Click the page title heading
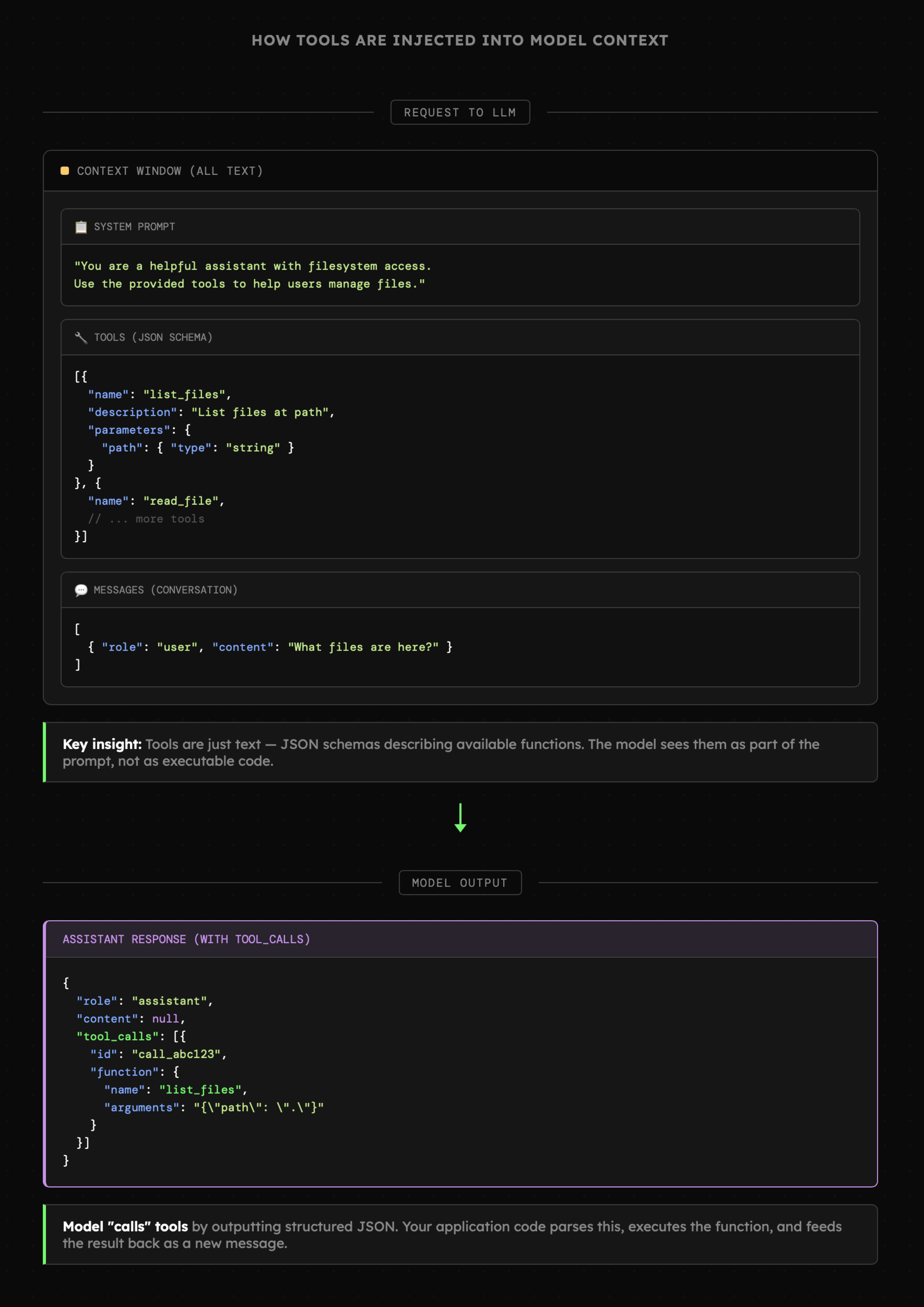This screenshot has height=1307, width=924. click(x=460, y=40)
